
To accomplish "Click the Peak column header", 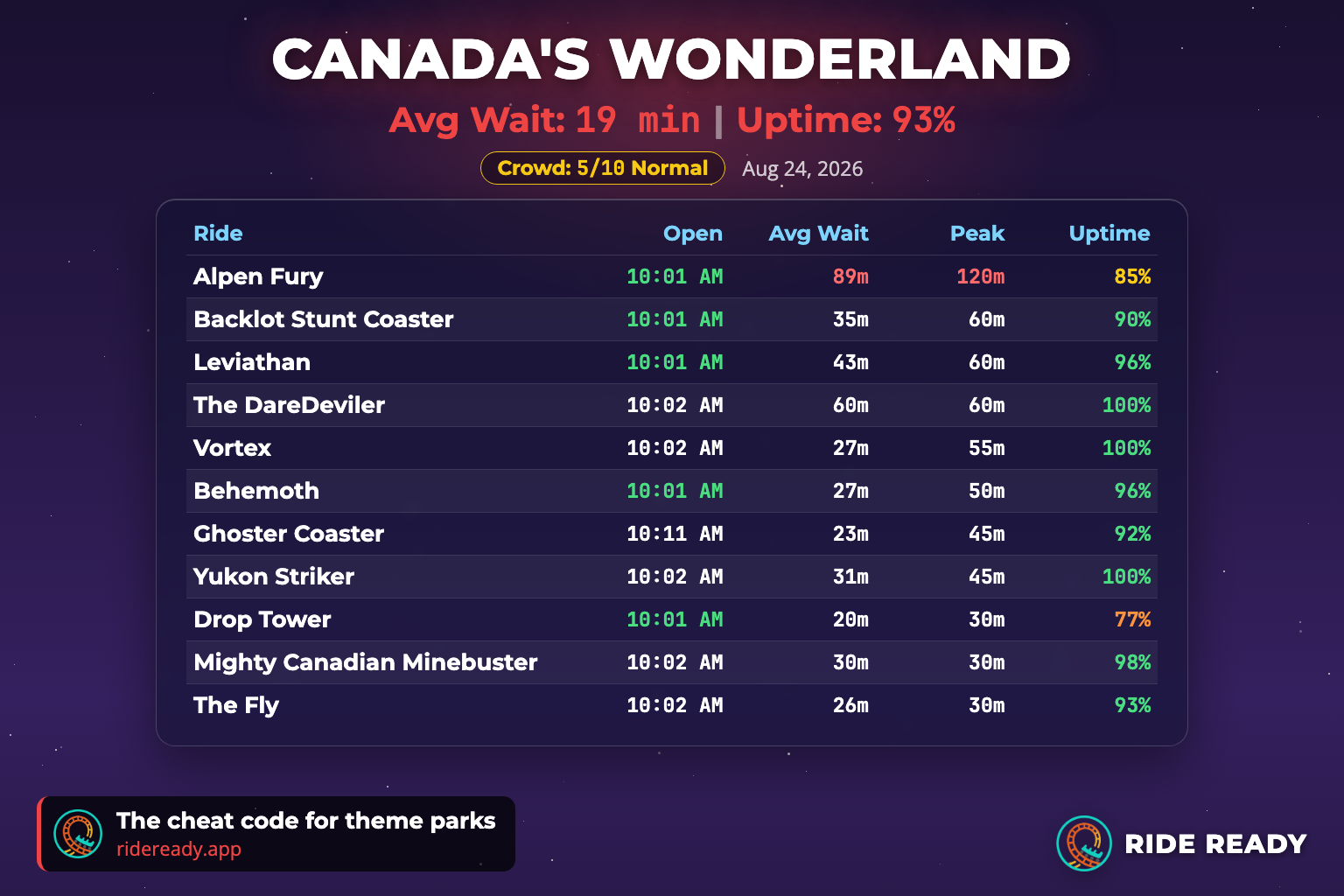I will (x=977, y=234).
